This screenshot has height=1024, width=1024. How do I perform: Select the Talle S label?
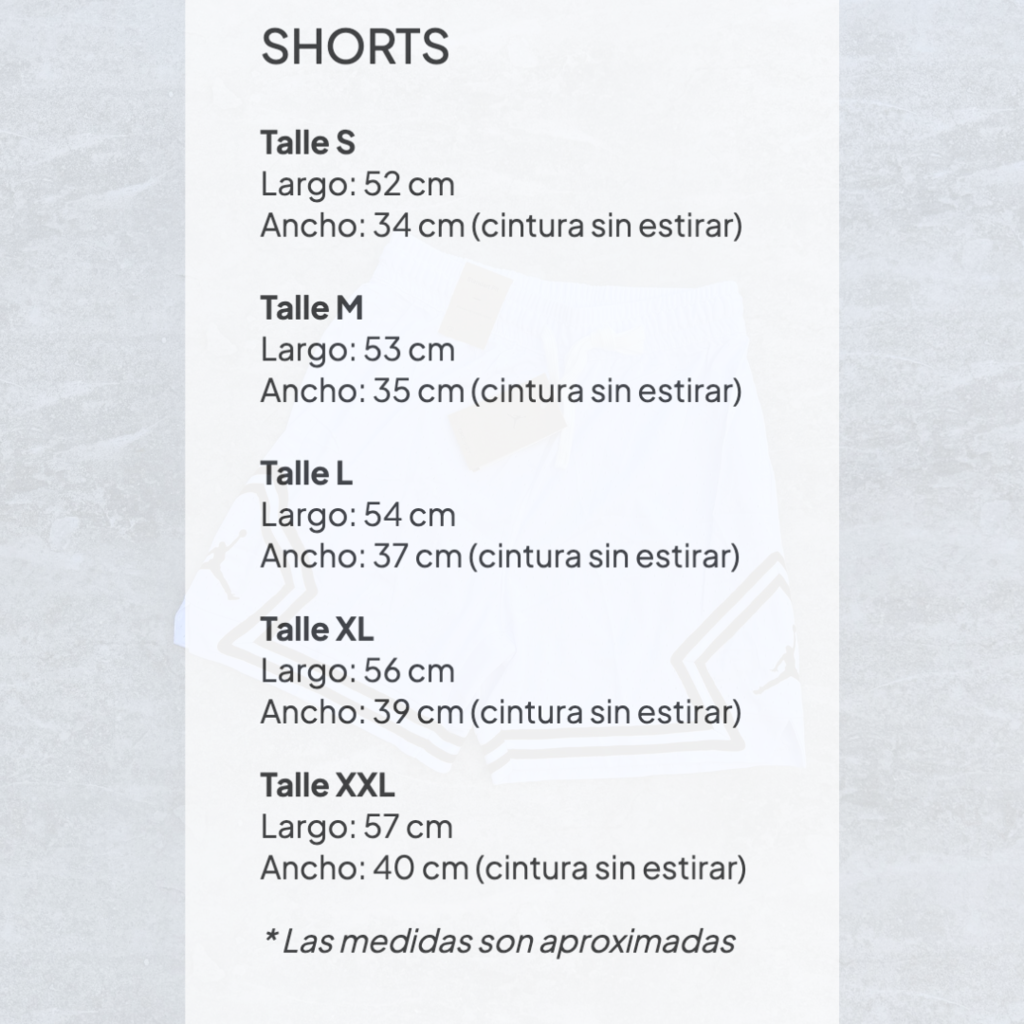click(308, 143)
